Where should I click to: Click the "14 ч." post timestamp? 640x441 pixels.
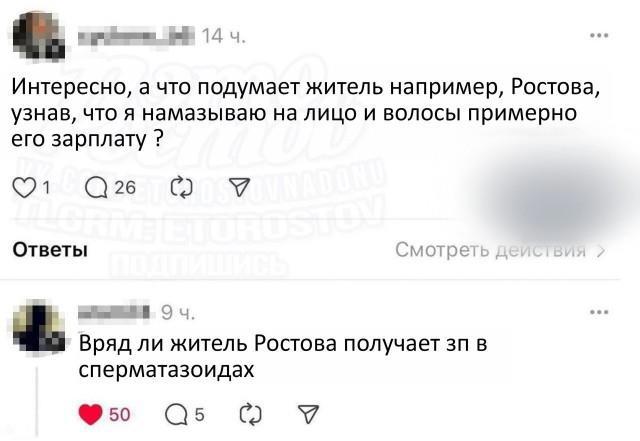(217, 38)
